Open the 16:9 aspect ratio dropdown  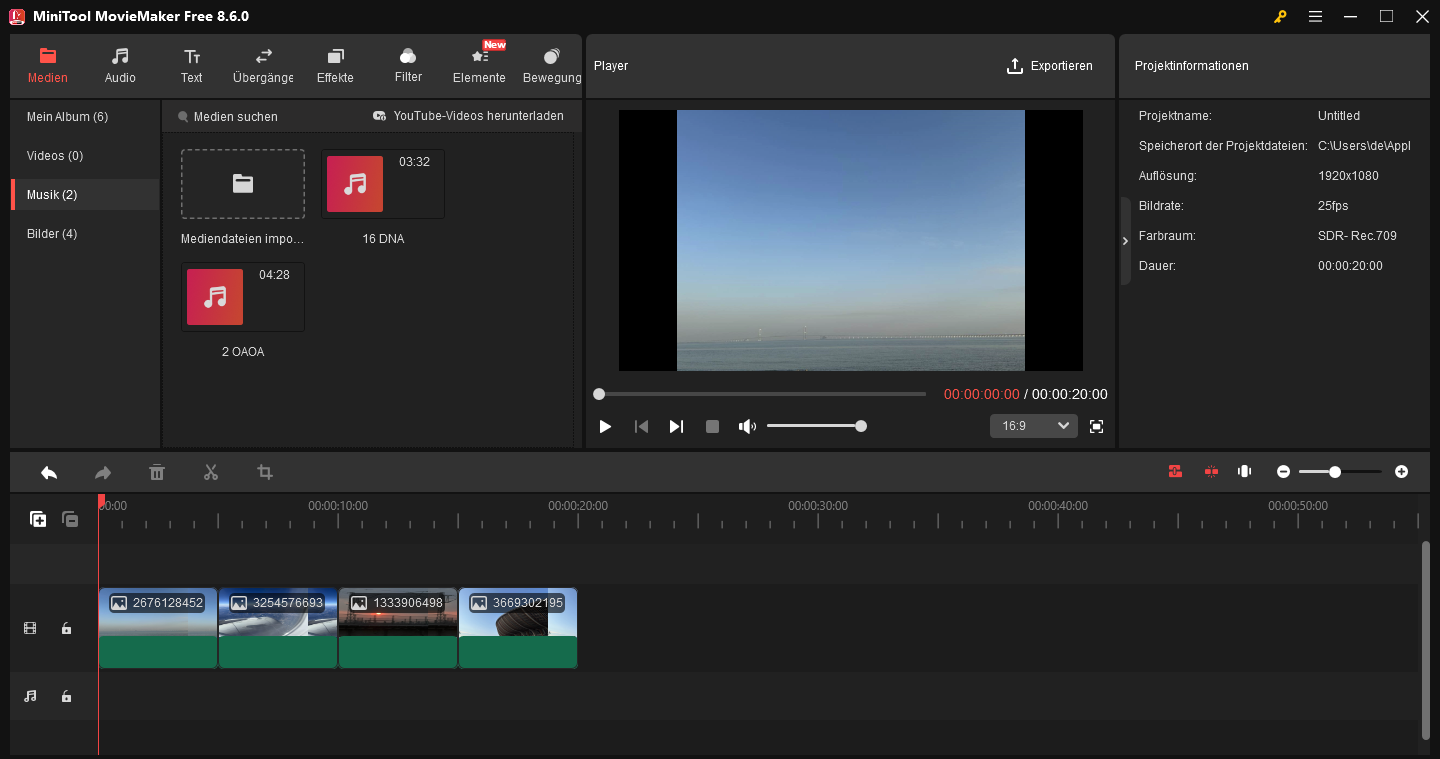pos(1033,426)
